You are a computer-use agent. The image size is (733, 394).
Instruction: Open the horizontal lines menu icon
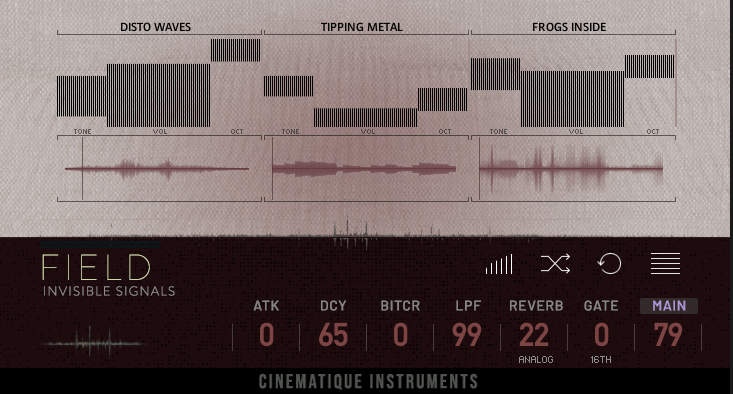665,264
